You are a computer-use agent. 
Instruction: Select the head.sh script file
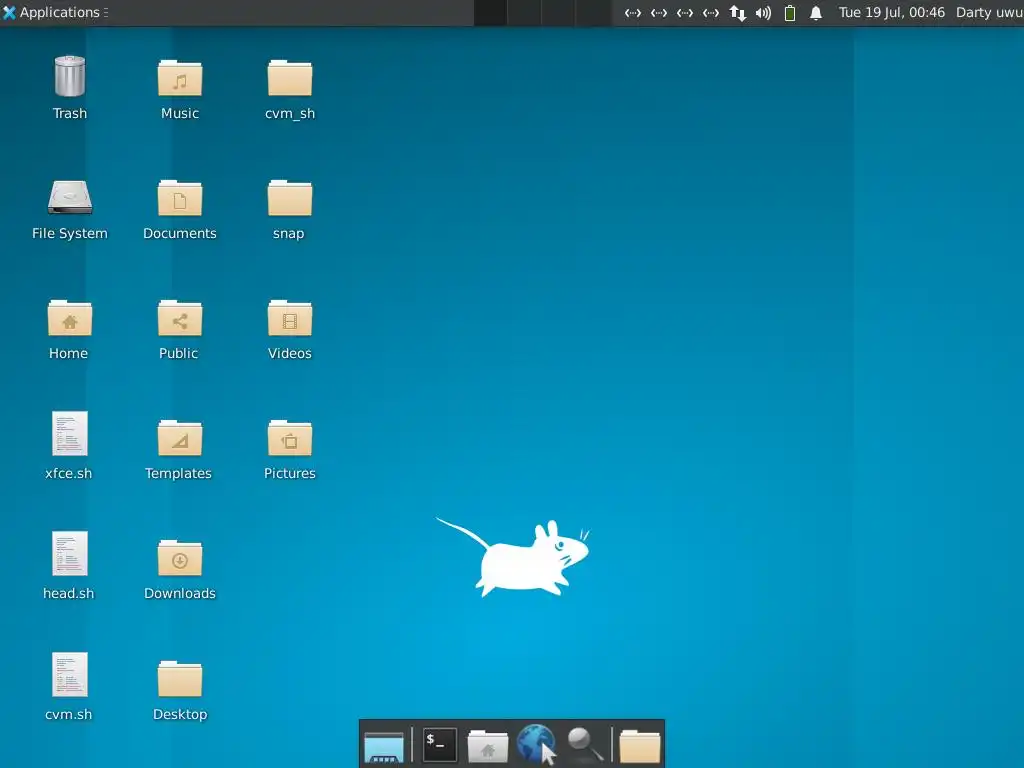tap(70, 554)
